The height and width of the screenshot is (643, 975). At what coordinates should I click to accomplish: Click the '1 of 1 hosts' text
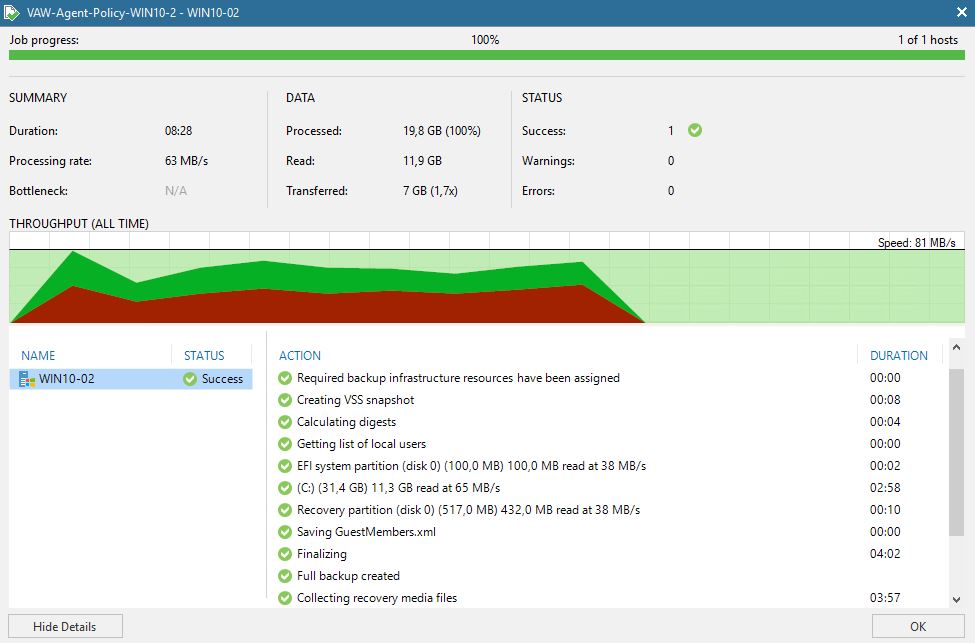tap(928, 40)
